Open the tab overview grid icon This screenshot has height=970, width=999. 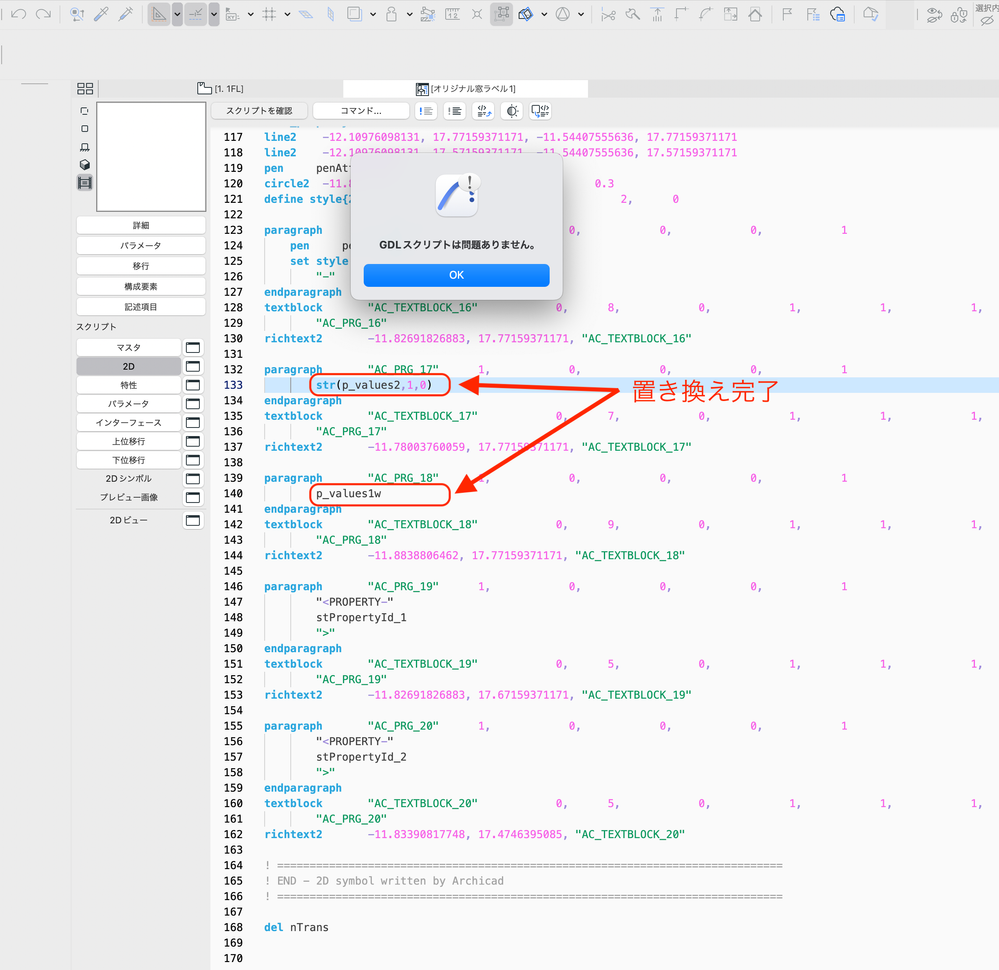pyautogui.click(x=85, y=89)
